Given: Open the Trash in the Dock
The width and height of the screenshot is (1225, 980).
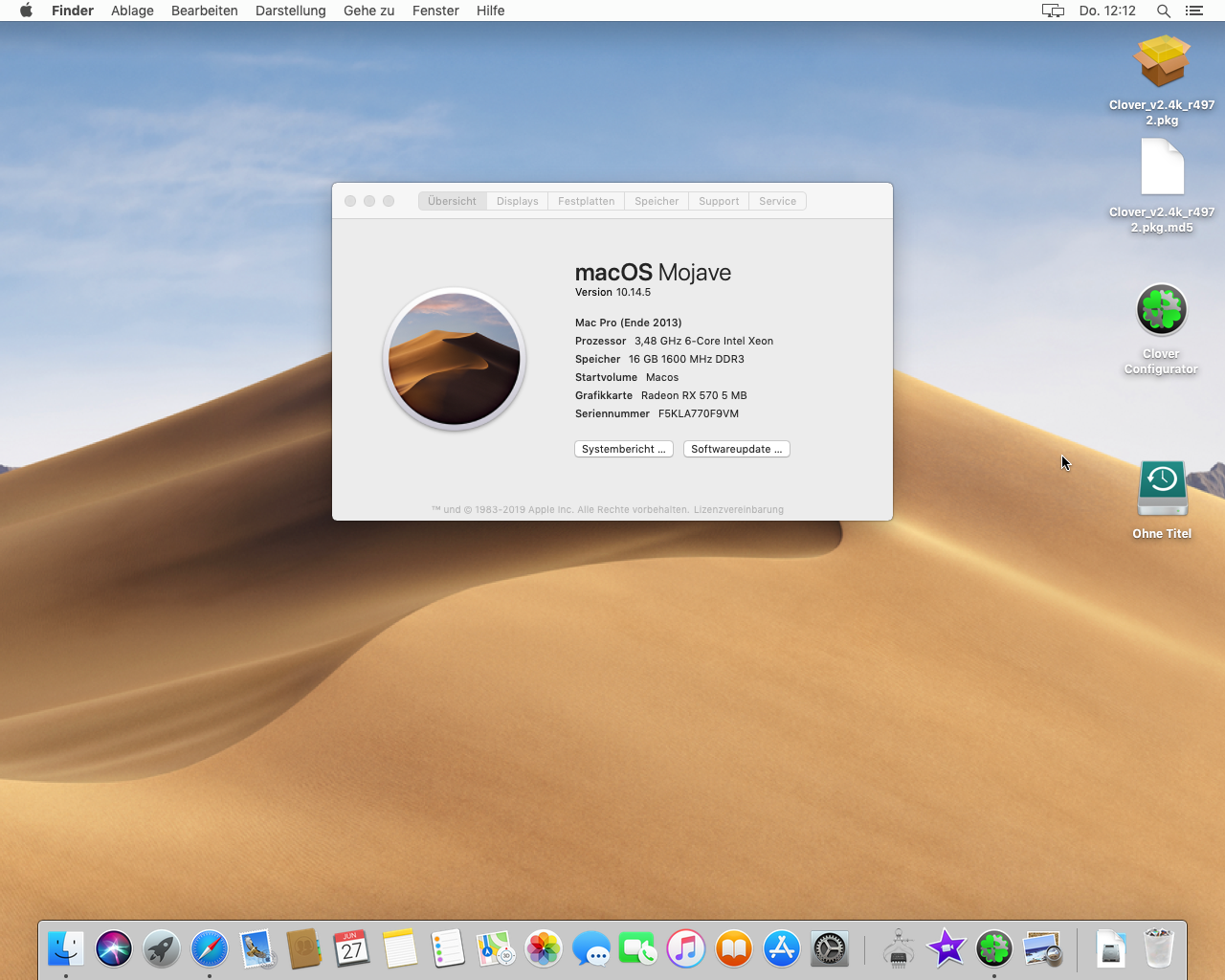Looking at the screenshot, I should tap(1158, 949).
